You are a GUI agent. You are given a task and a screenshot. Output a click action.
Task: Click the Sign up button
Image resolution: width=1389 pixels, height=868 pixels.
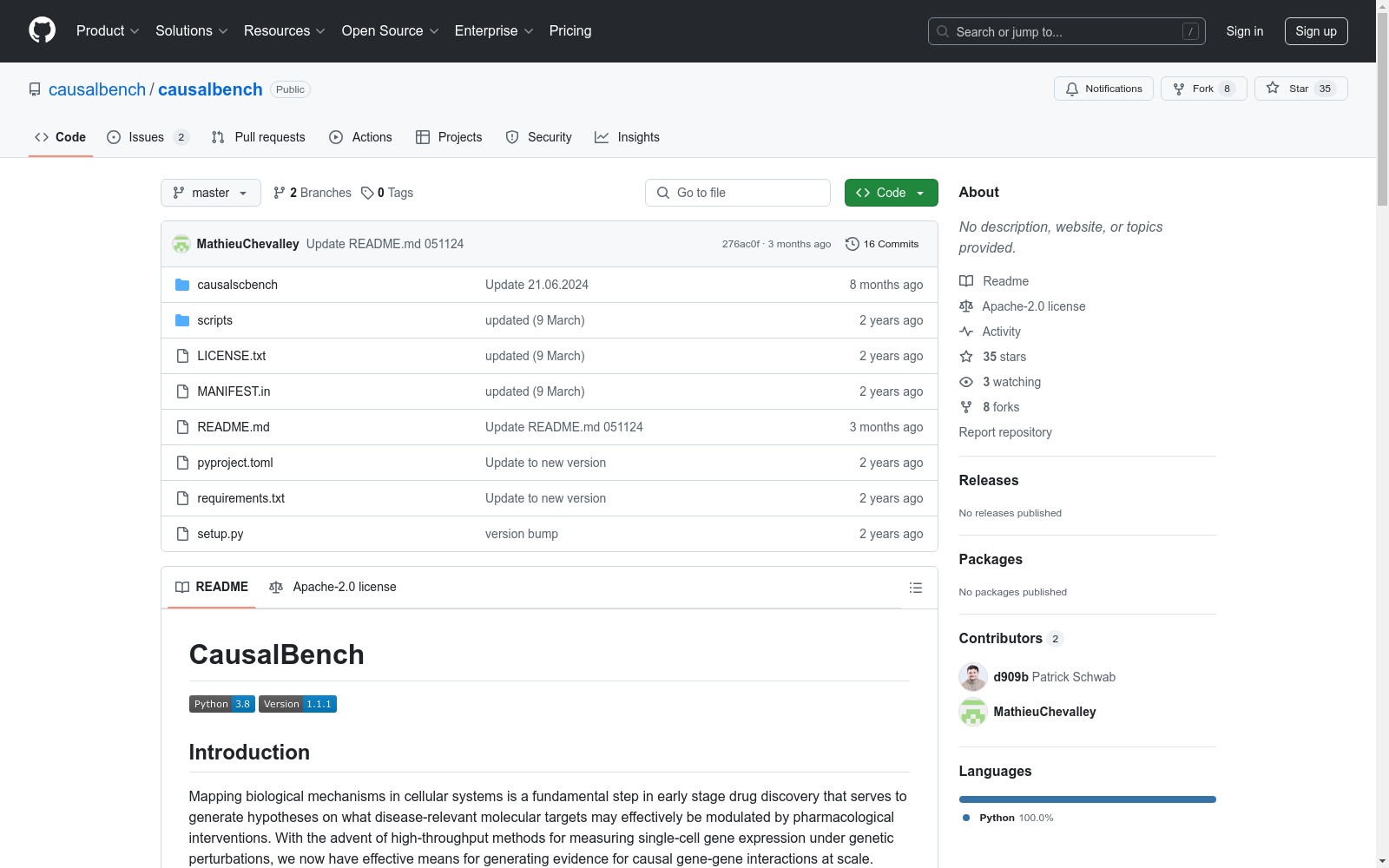coord(1316,31)
